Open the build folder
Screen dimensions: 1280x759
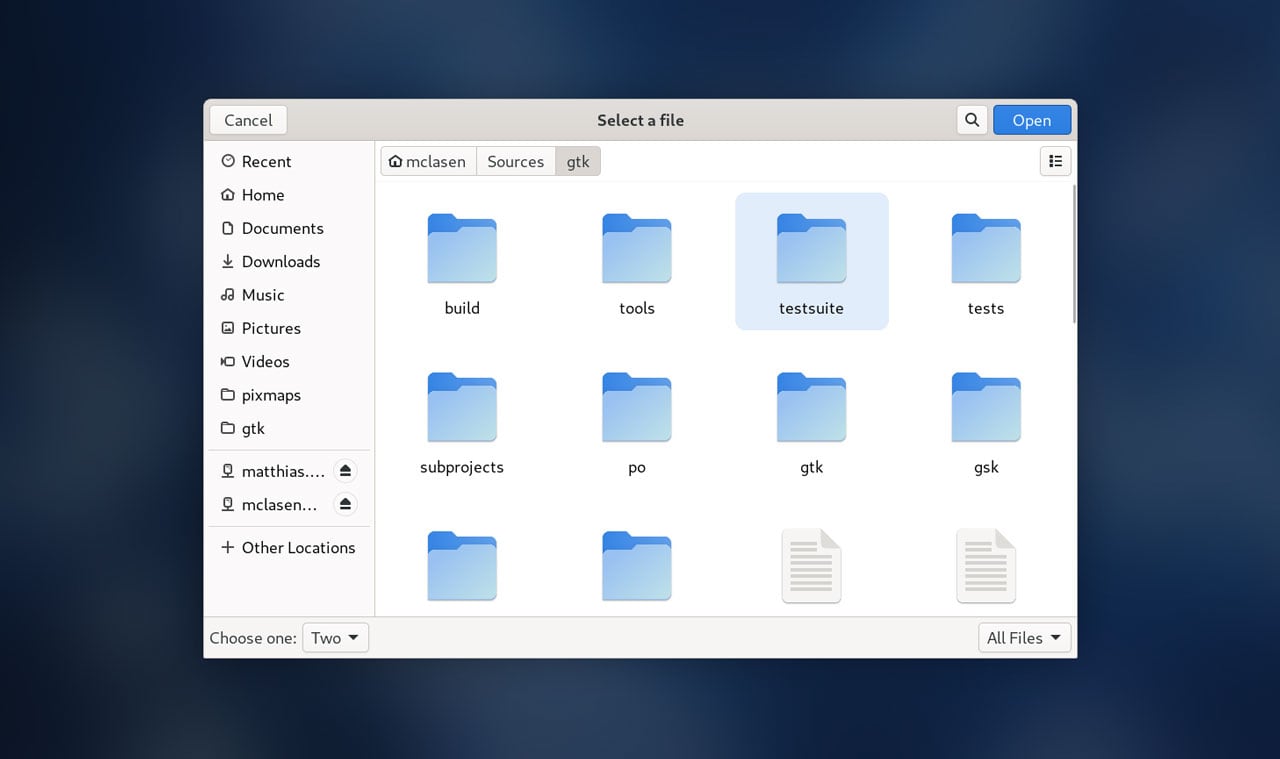click(462, 262)
